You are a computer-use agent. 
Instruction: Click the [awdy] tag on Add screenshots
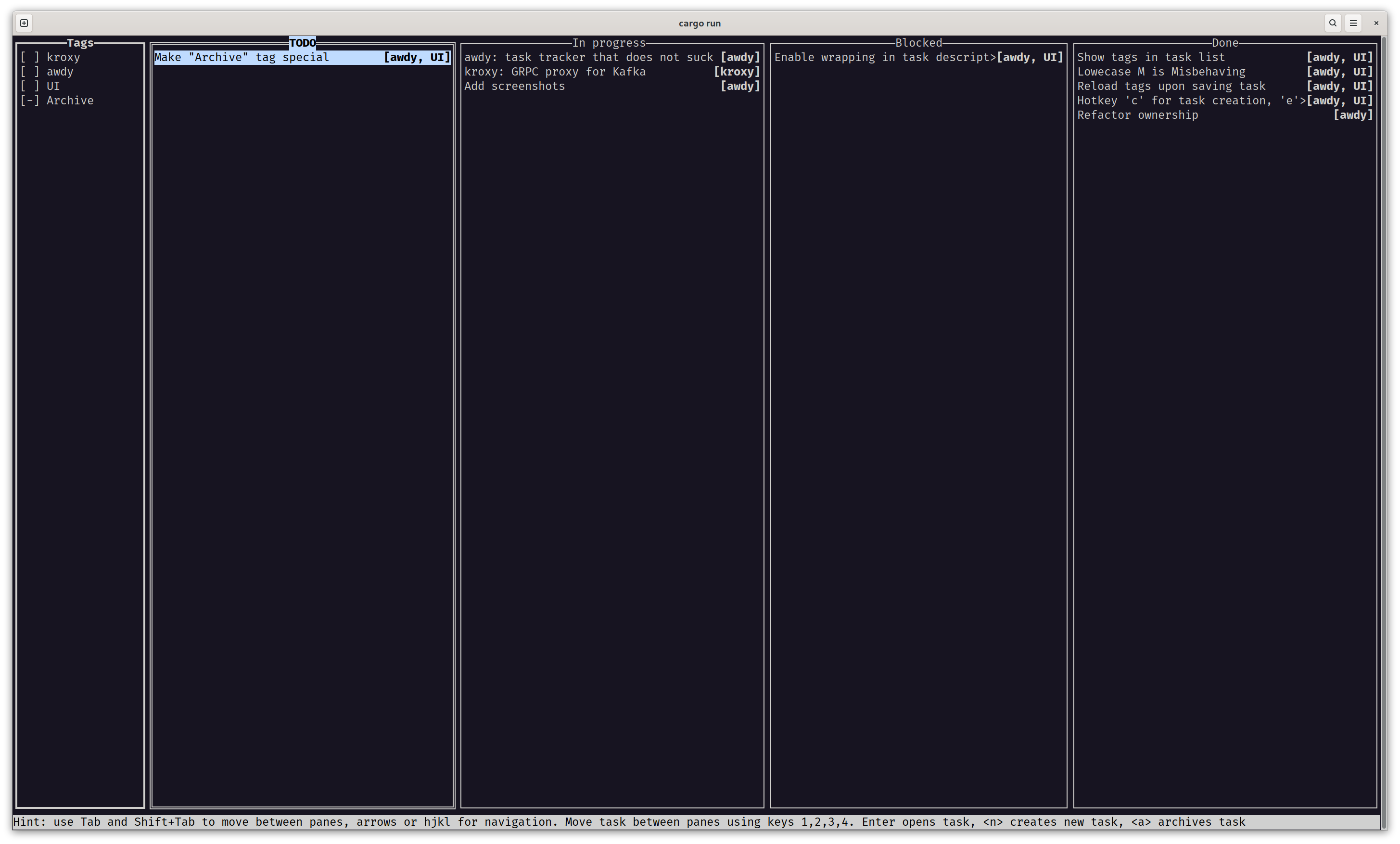click(x=740, y=87)
